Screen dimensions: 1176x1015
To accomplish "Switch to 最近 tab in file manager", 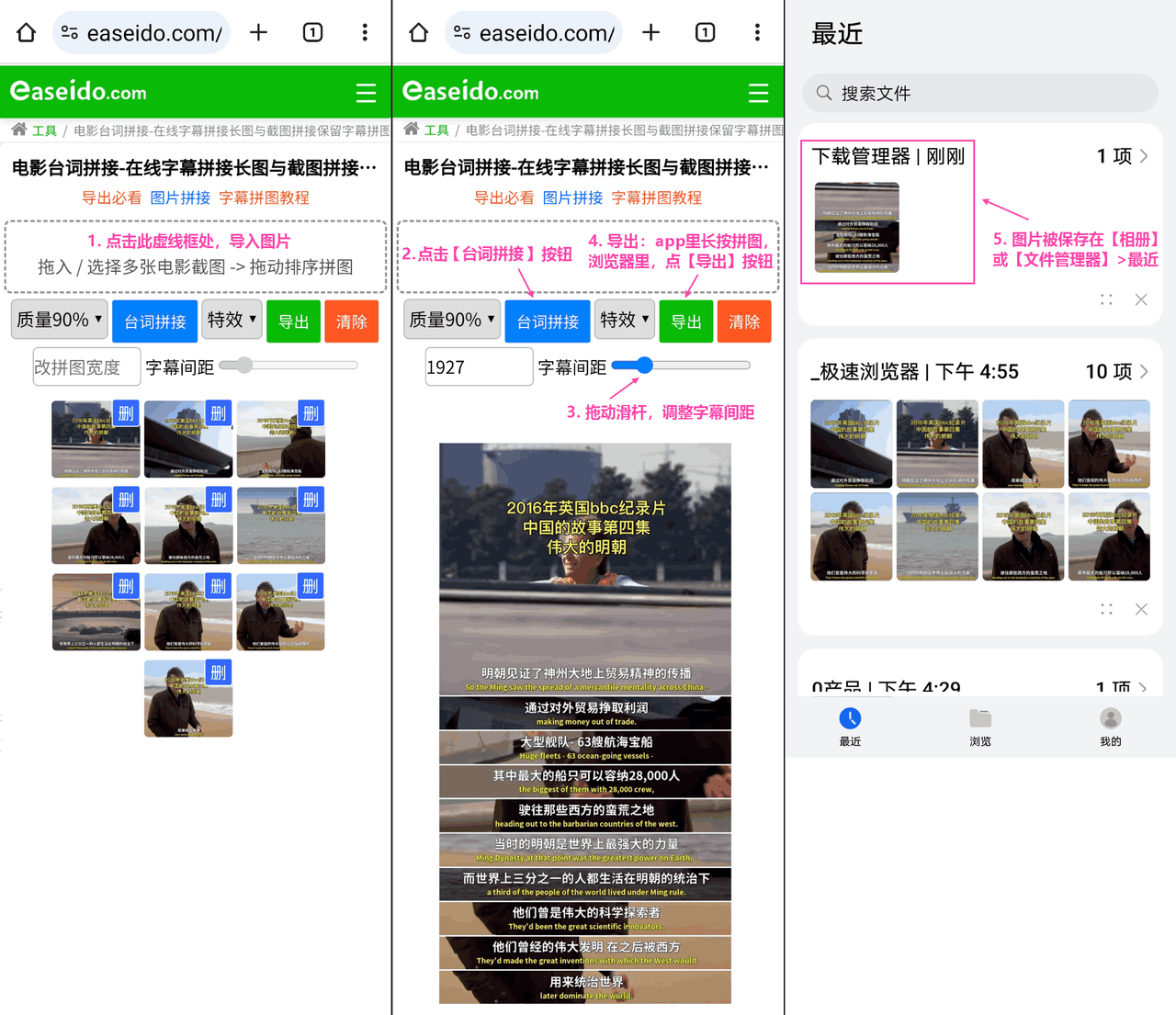I will click(850, 727).
